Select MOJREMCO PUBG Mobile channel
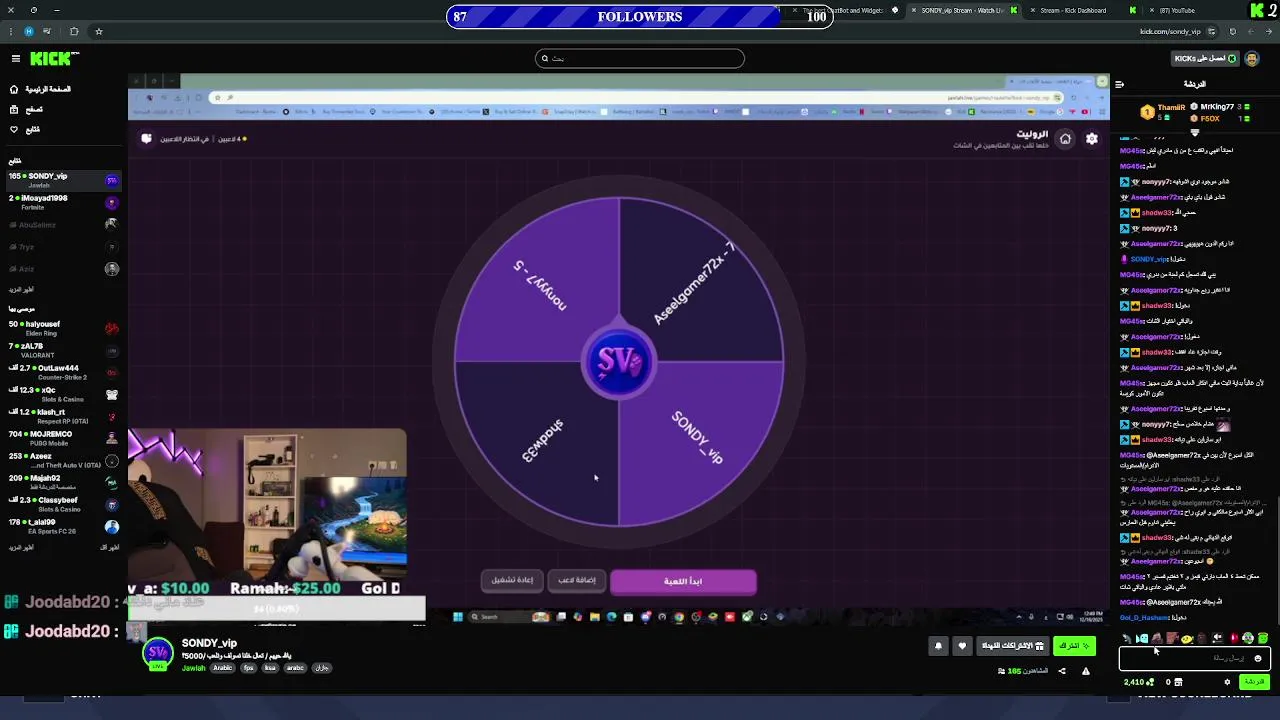1280x720 pixels. pos(64,438)
